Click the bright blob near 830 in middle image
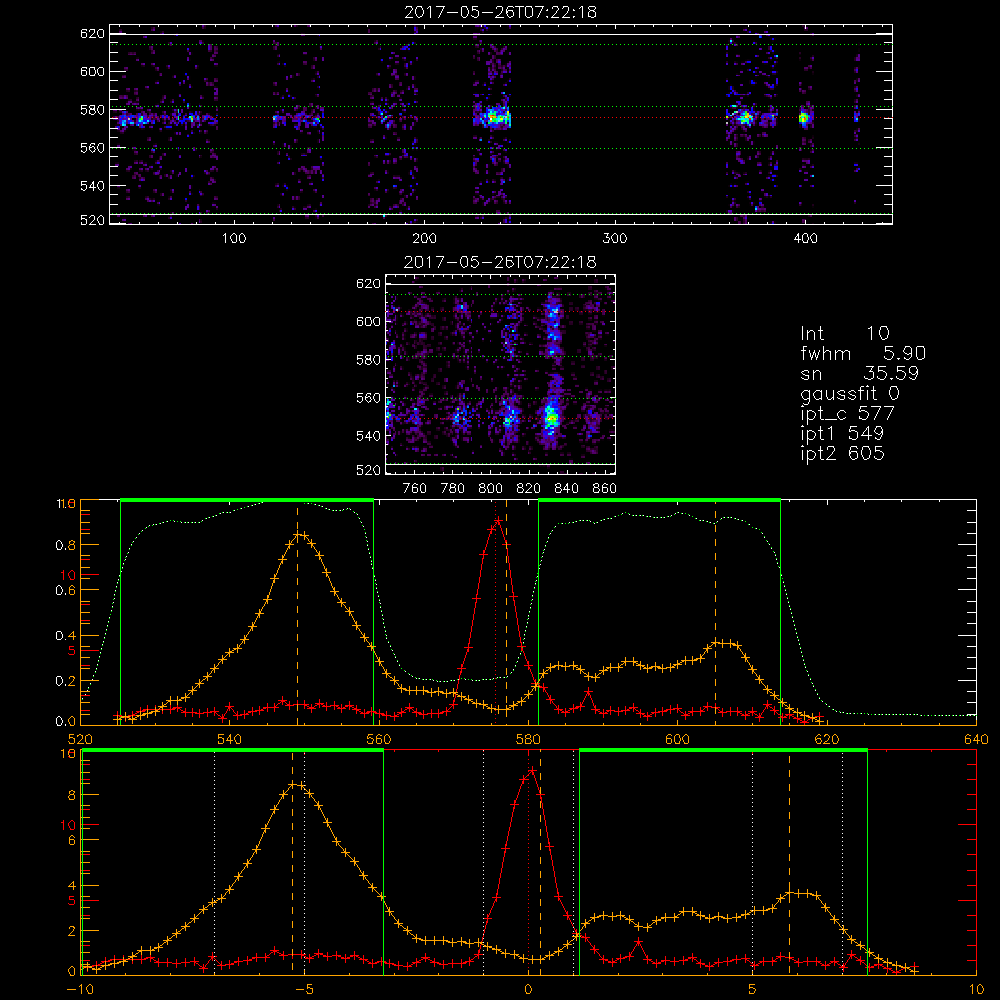This screenshot has width=1000, height=1000. pos(552,419)
